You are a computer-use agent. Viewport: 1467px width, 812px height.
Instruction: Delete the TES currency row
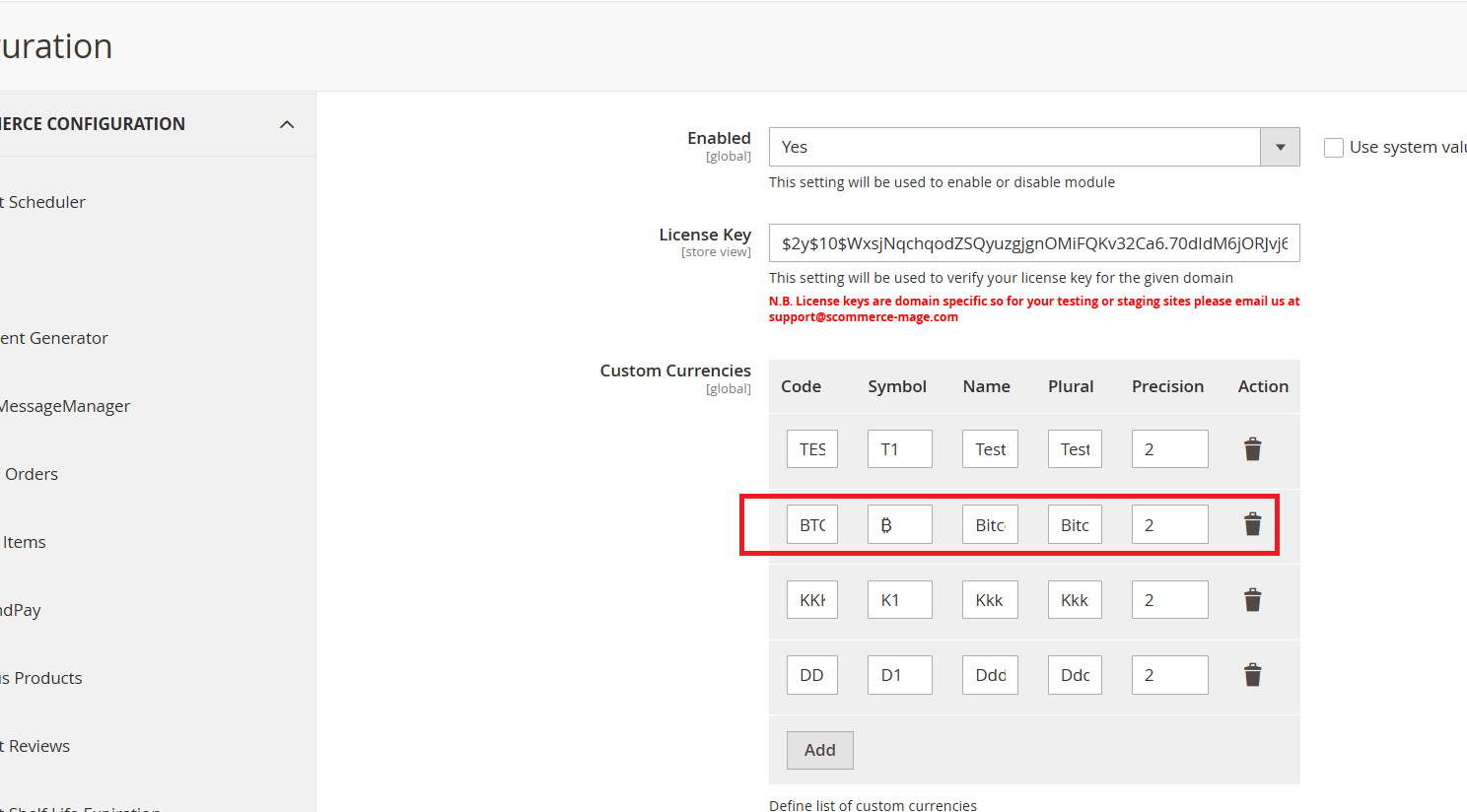[x=1252, y=449]
